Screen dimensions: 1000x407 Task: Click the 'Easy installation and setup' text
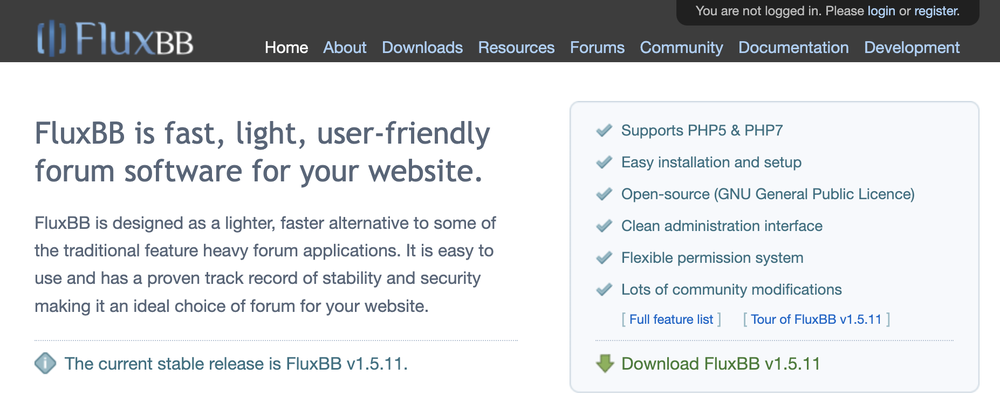(x=711, y=162)
